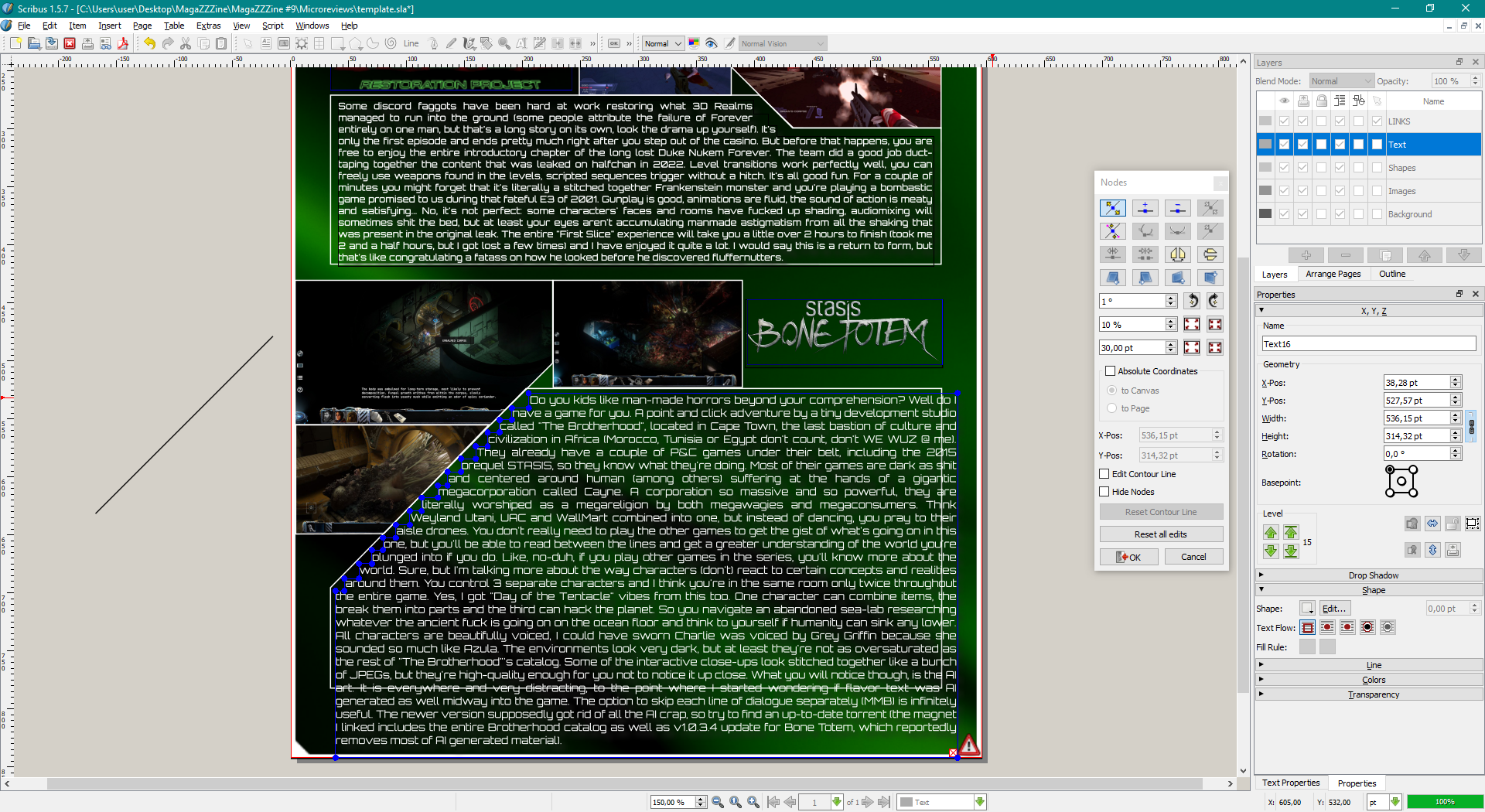Open the Extras menu
The width and height of the screenshot is (1485, 812).
208,26
